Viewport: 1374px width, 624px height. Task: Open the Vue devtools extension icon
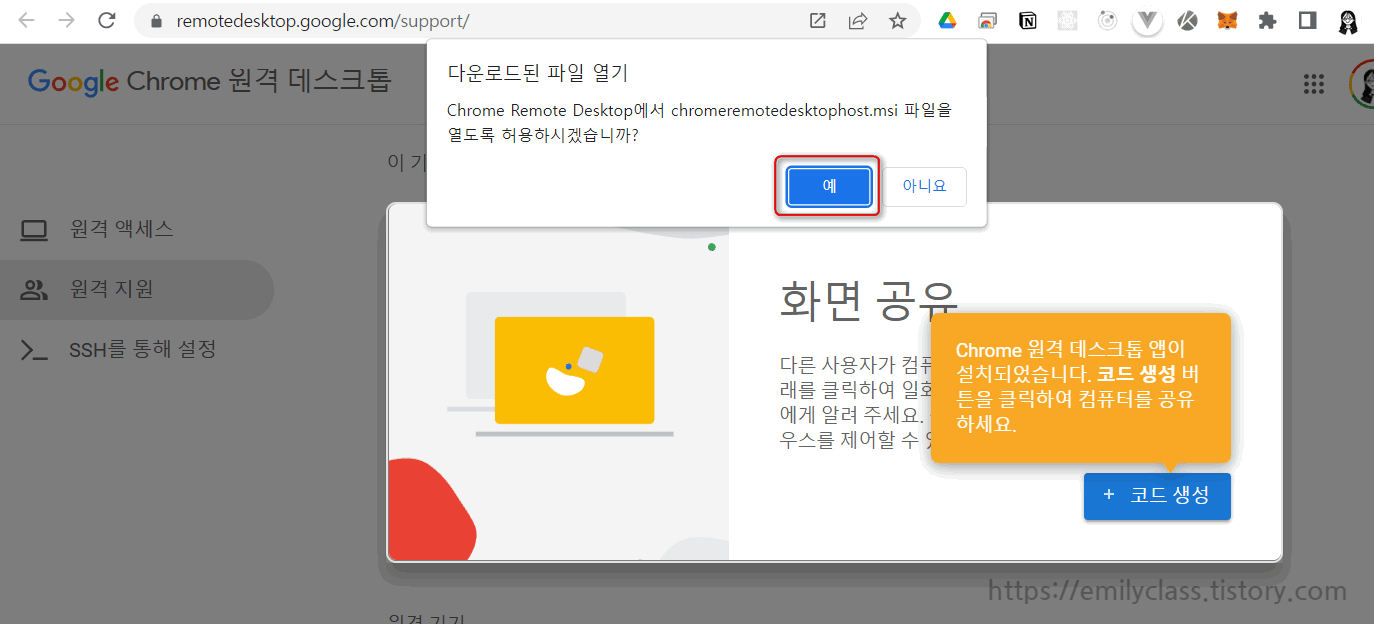1148,21
